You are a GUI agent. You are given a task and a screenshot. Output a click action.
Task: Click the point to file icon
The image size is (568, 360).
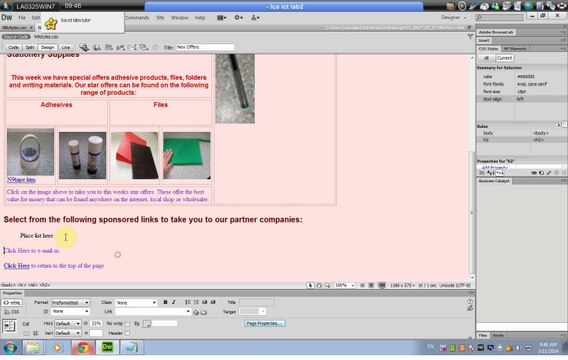pos(196,312)
